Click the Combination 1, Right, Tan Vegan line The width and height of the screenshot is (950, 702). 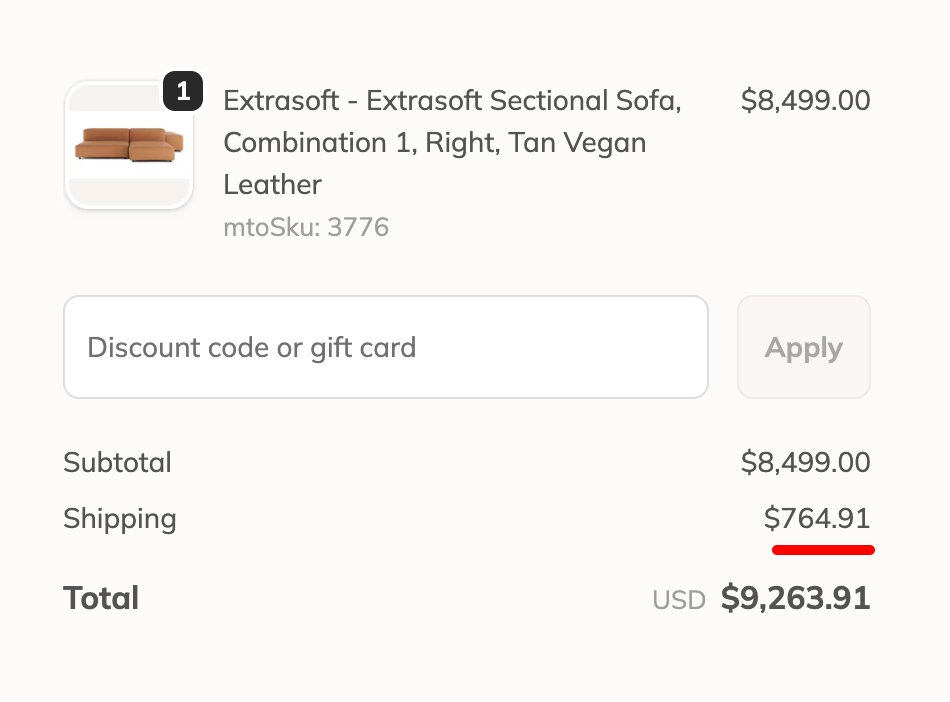click(434, 143)
